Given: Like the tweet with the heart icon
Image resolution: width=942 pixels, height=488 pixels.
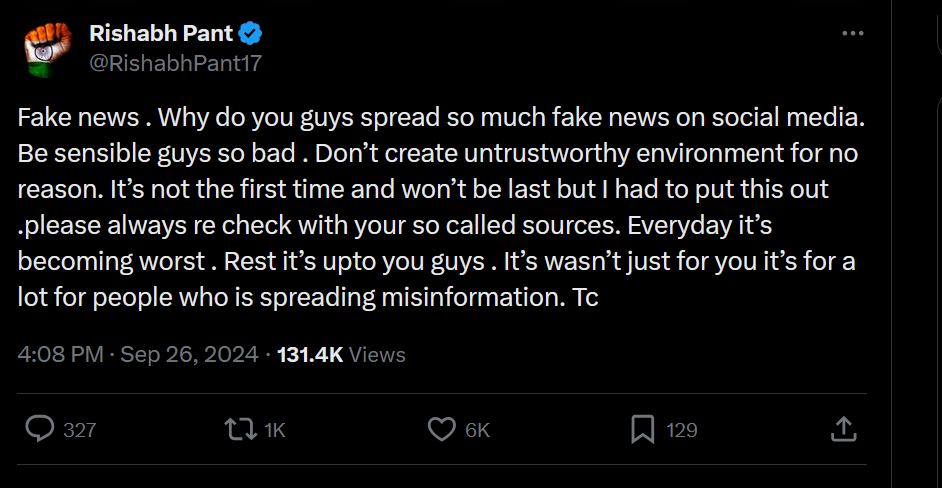Looking at the screenshot, I should pyautogui.click(x=441, y=429).
